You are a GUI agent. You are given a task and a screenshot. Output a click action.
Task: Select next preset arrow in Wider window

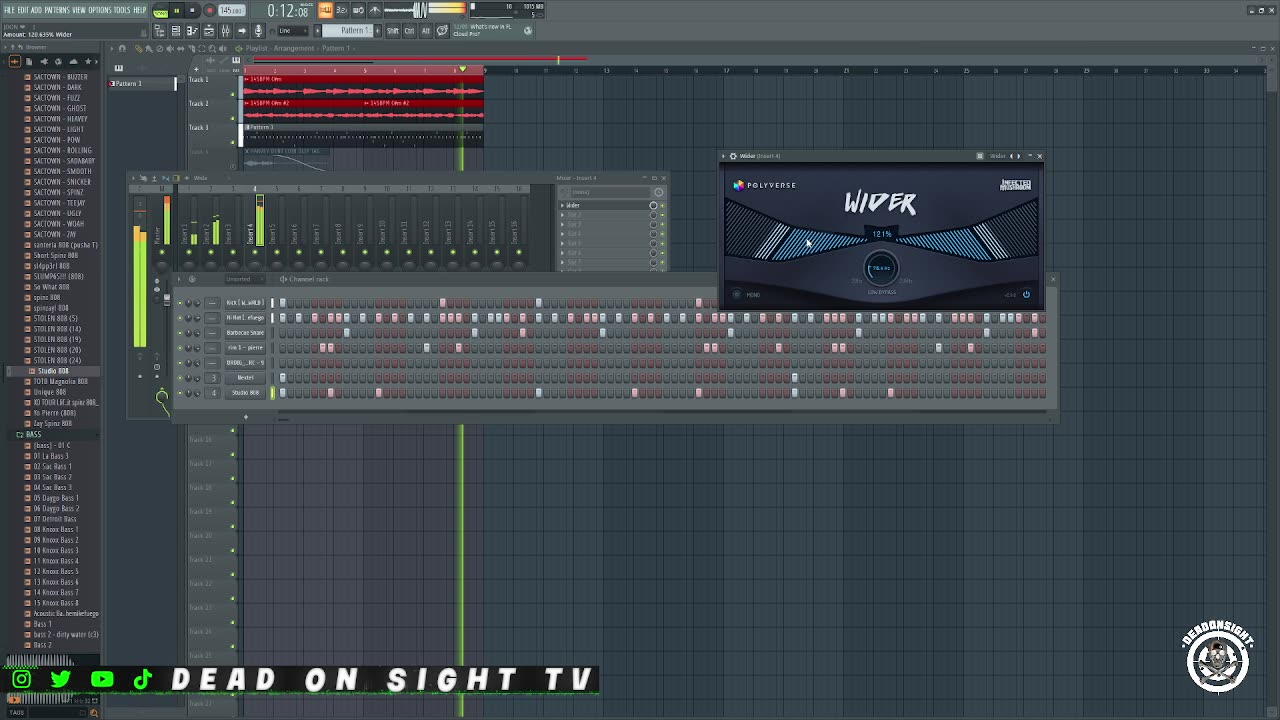(1018, 156)
